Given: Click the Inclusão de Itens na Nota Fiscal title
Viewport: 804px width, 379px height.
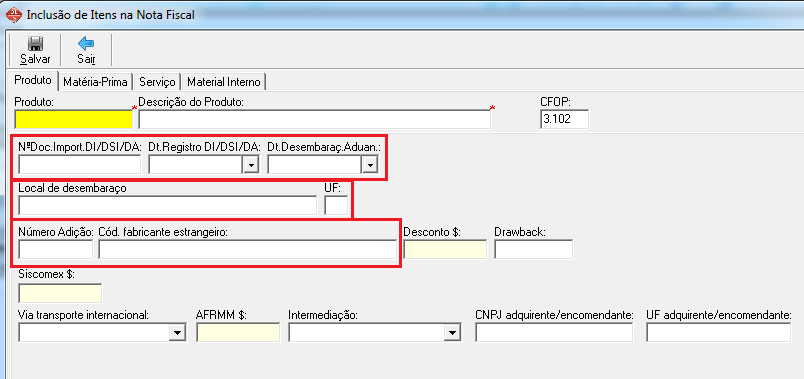Looking at the screenshot, I should pos(110,15).
